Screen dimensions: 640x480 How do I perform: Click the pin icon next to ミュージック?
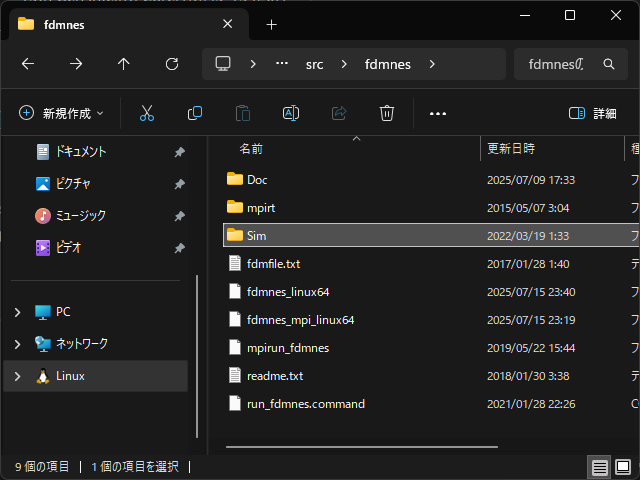[x=180, y=216]
